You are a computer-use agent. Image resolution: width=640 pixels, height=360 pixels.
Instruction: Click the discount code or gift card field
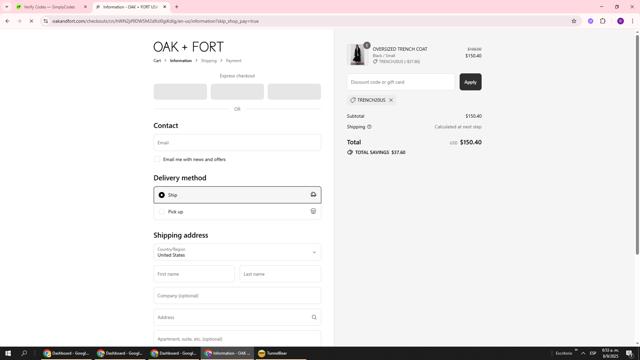point(400,82)
